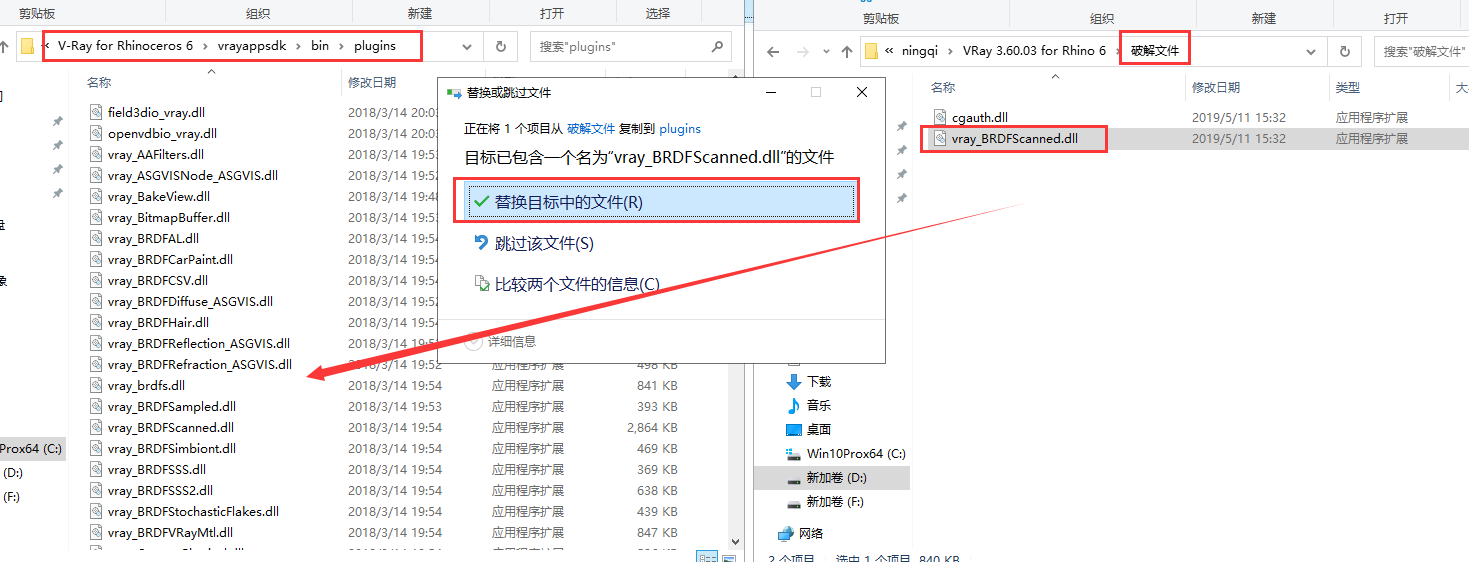Sort plugins list by 名称 column
Screen dimensions: 1469x562
coord(99,82)
